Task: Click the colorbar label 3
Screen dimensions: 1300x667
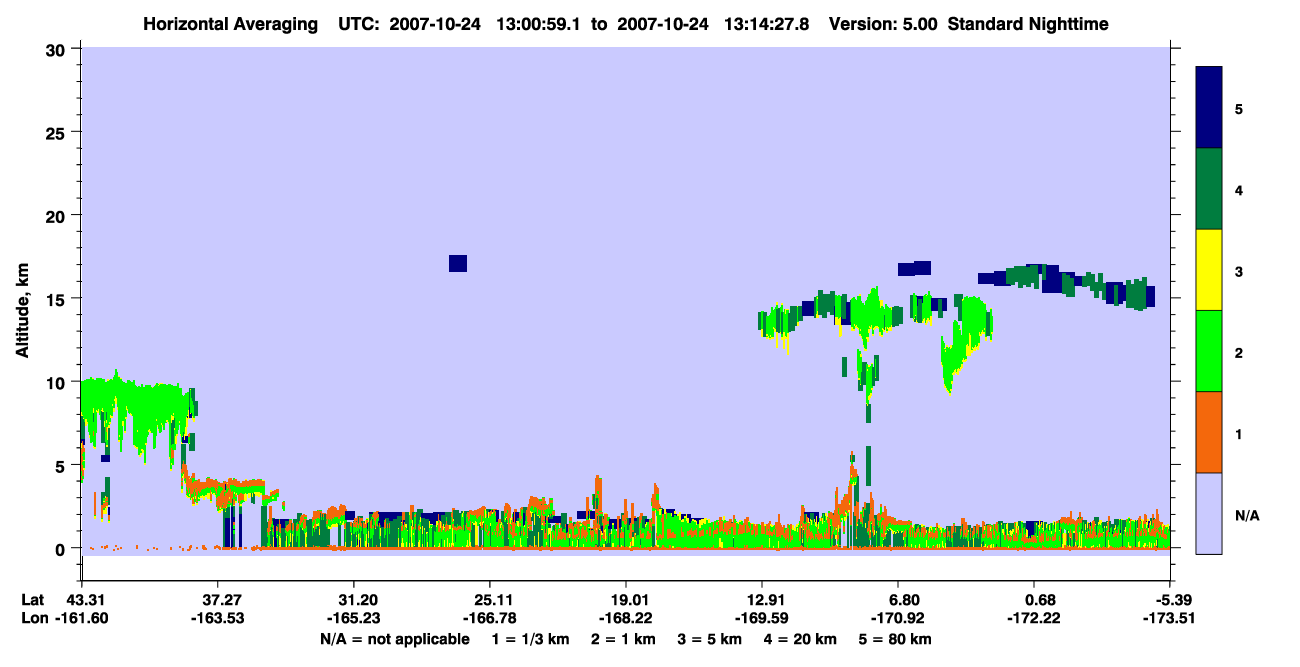Action: click(x=1238, y=271)
